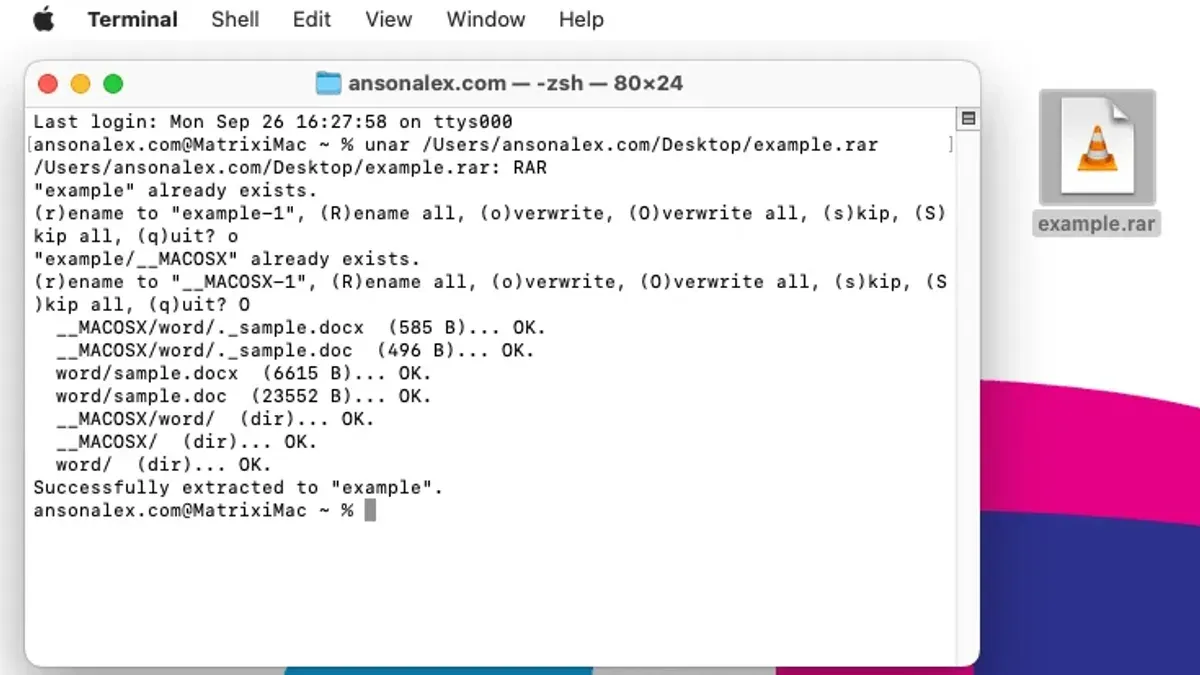Click the terminal cursor at the final prompt
Screen dimensions: 1200x675
point(370,511)
